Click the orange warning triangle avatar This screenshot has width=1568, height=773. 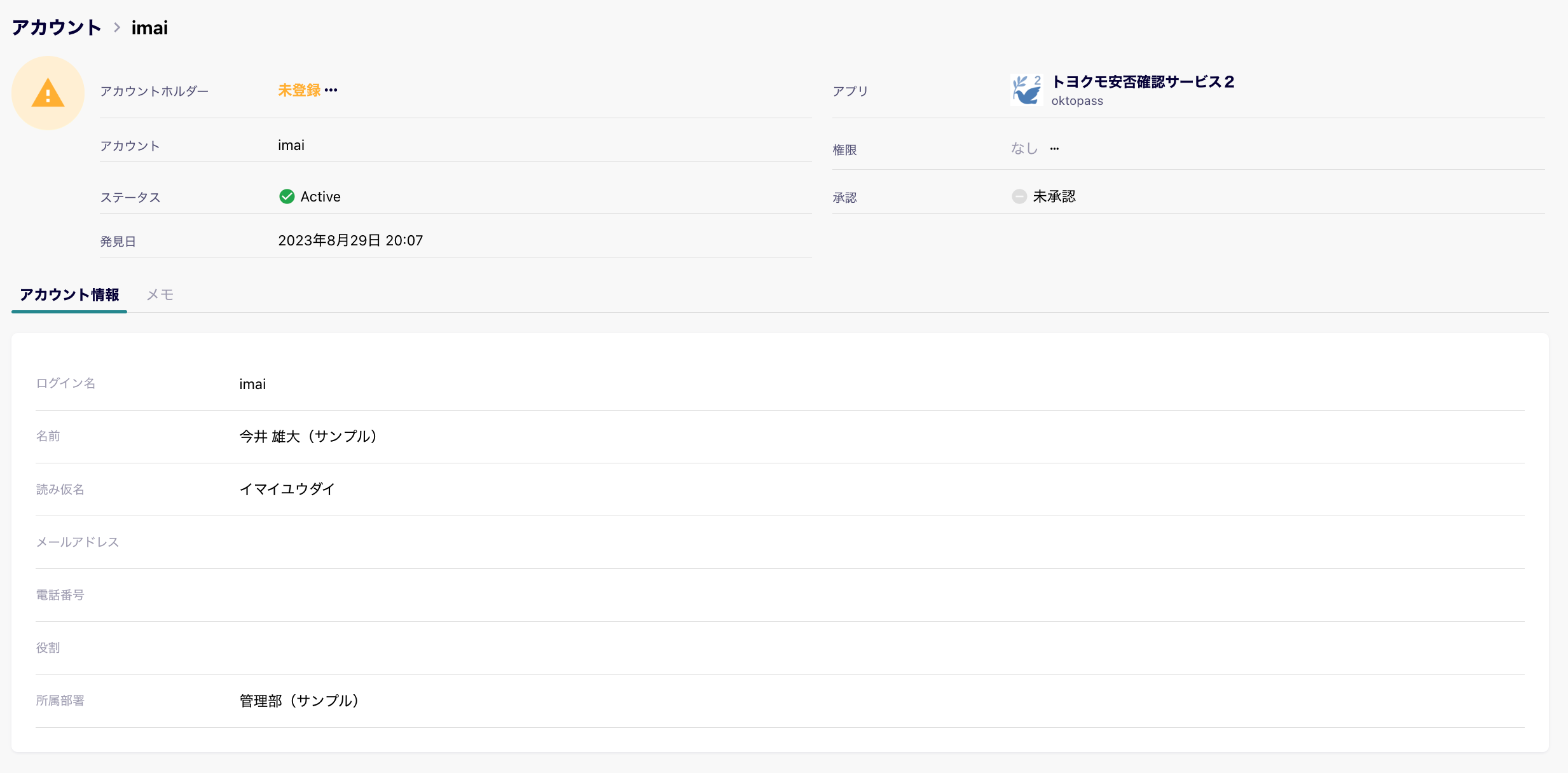pyautogui.click(x=48, y=93)
